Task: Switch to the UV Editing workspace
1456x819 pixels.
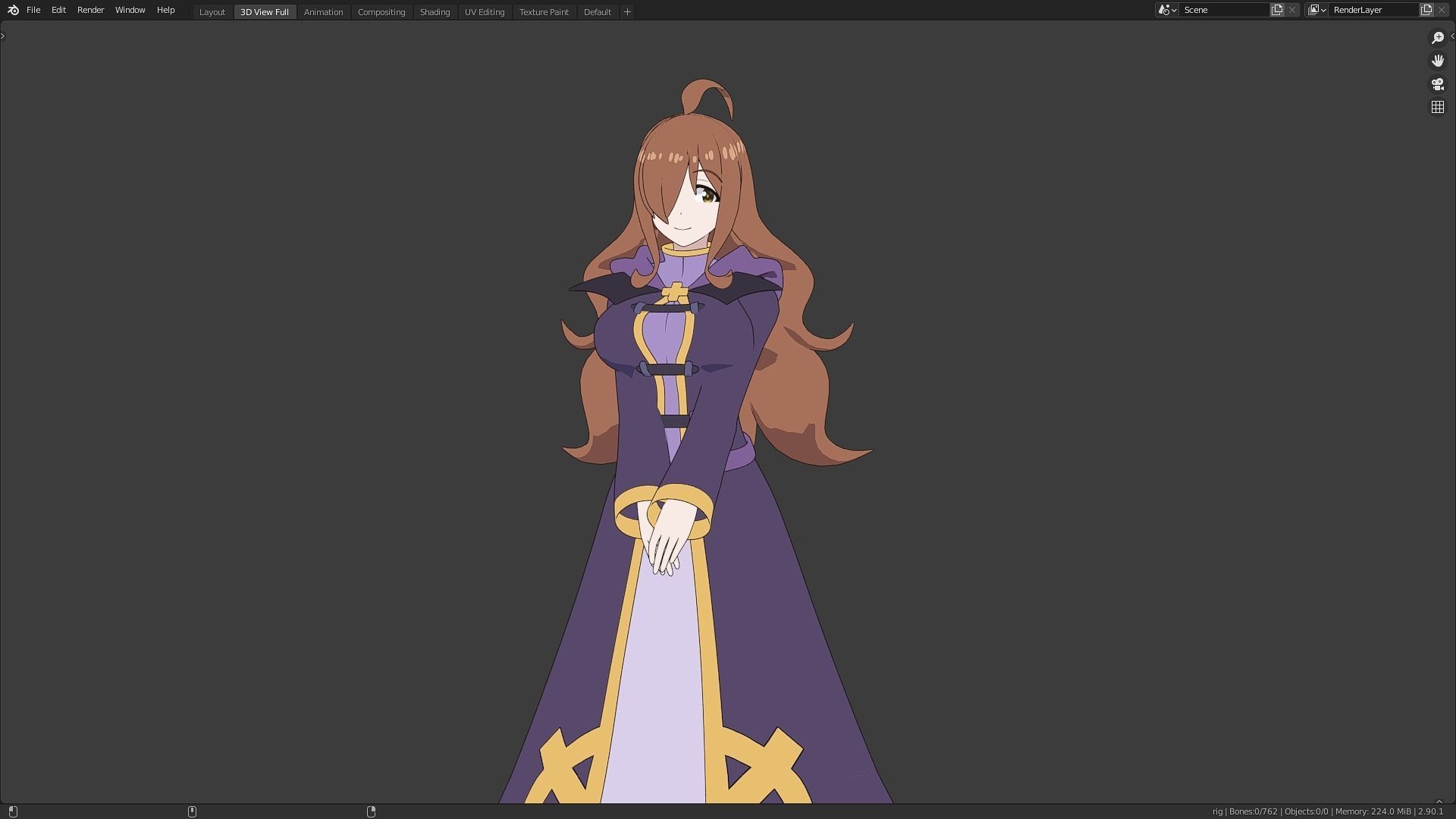Action: pyautogui.click(x=485, y=12)
